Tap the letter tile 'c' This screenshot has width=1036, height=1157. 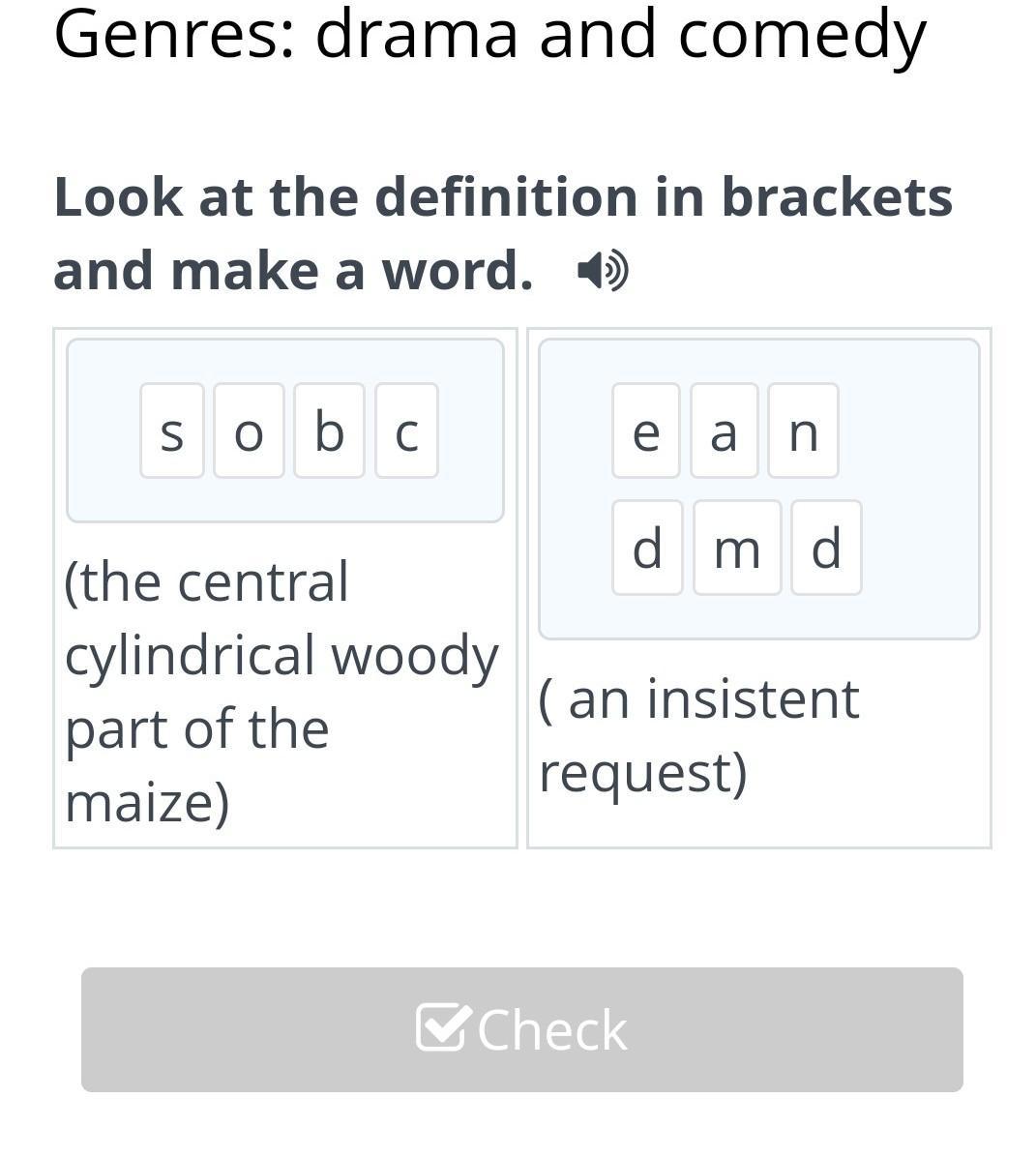406,431
